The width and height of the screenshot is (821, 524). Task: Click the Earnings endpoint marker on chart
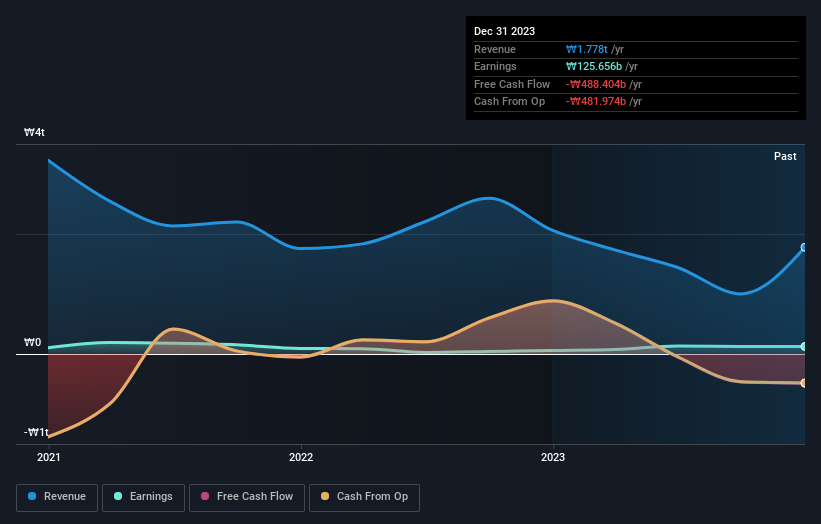coord(804,347)
